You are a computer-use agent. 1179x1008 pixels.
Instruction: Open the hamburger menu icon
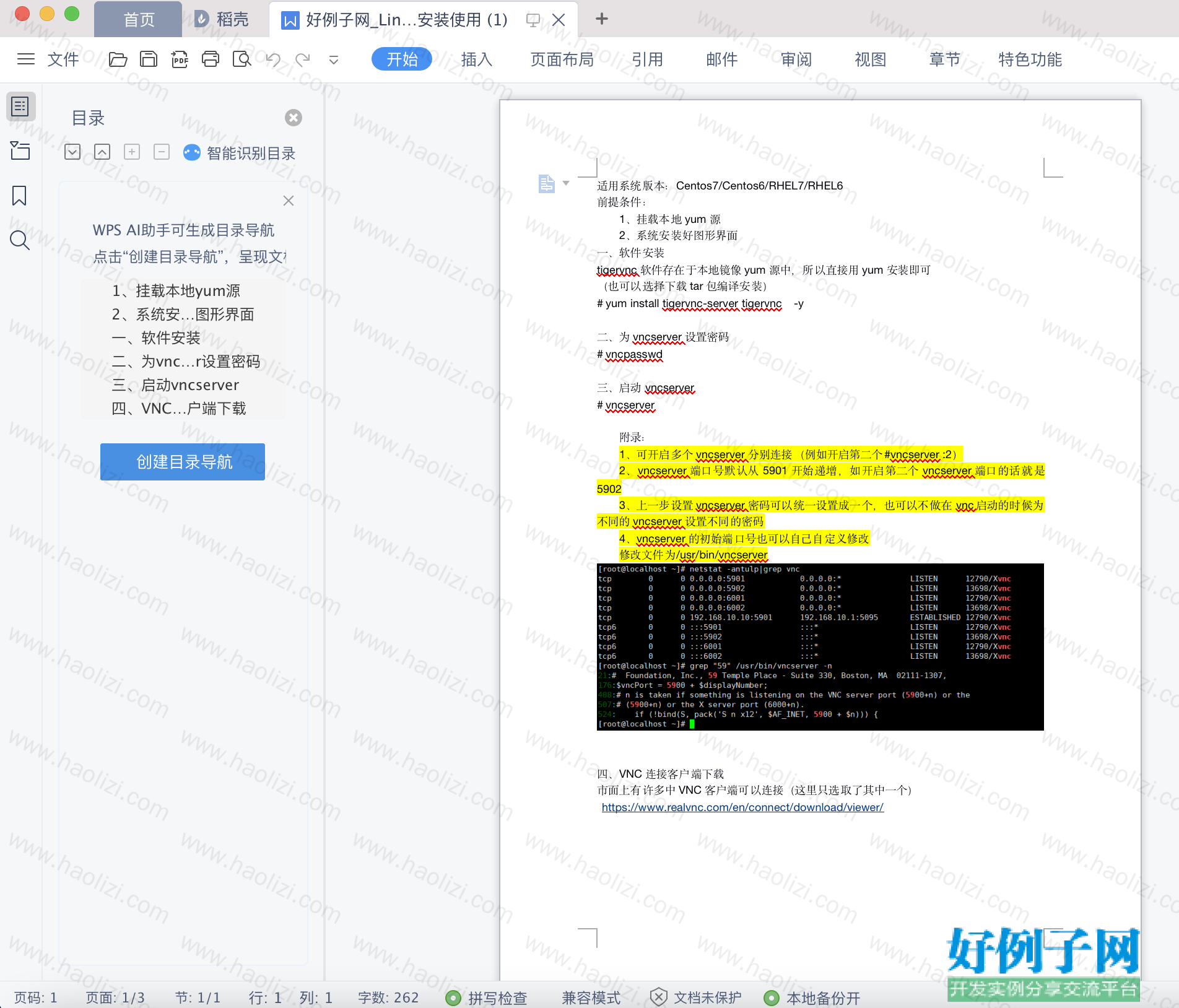[x=25, y=59]
